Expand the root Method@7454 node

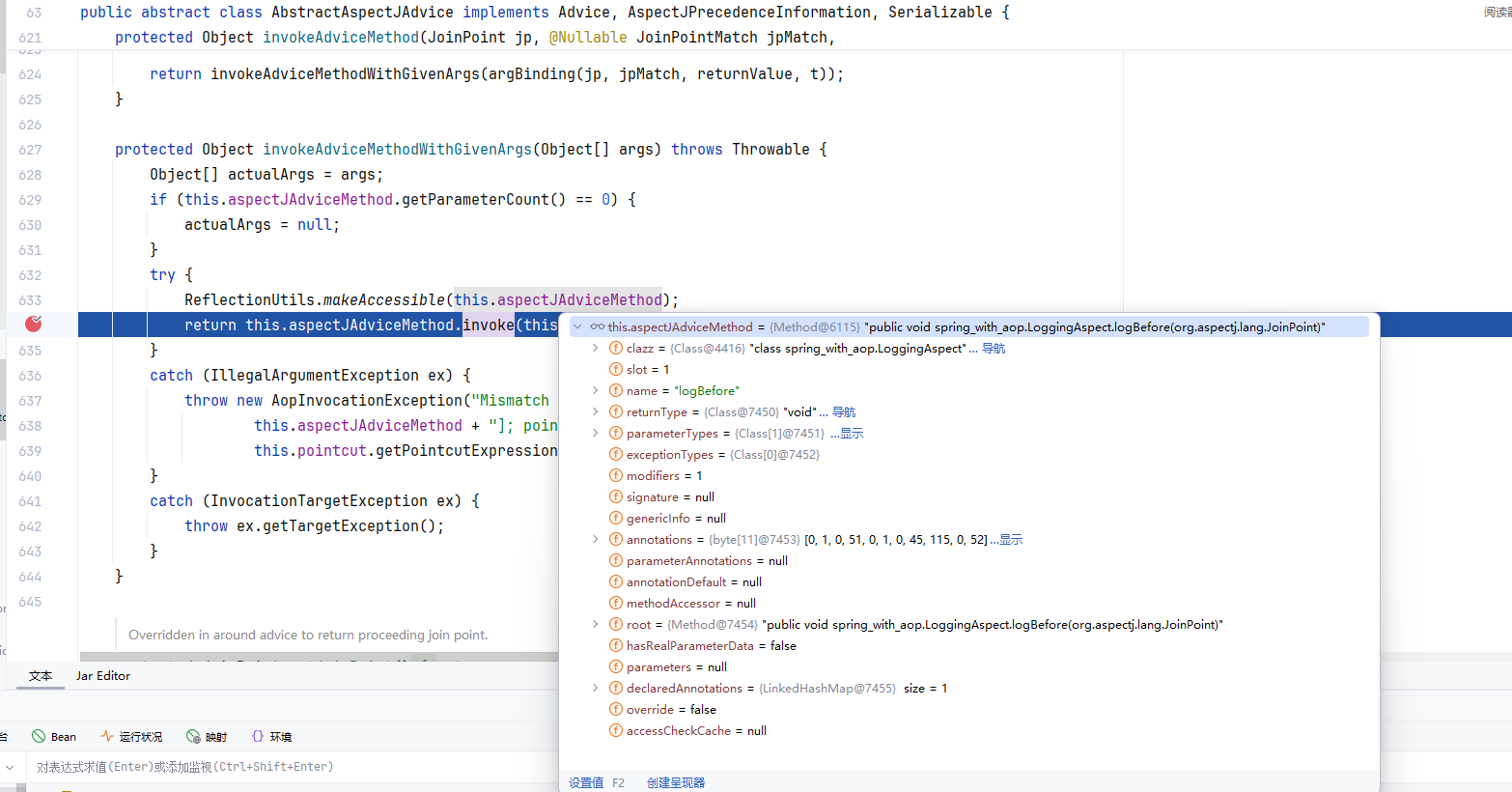[595, 625]
